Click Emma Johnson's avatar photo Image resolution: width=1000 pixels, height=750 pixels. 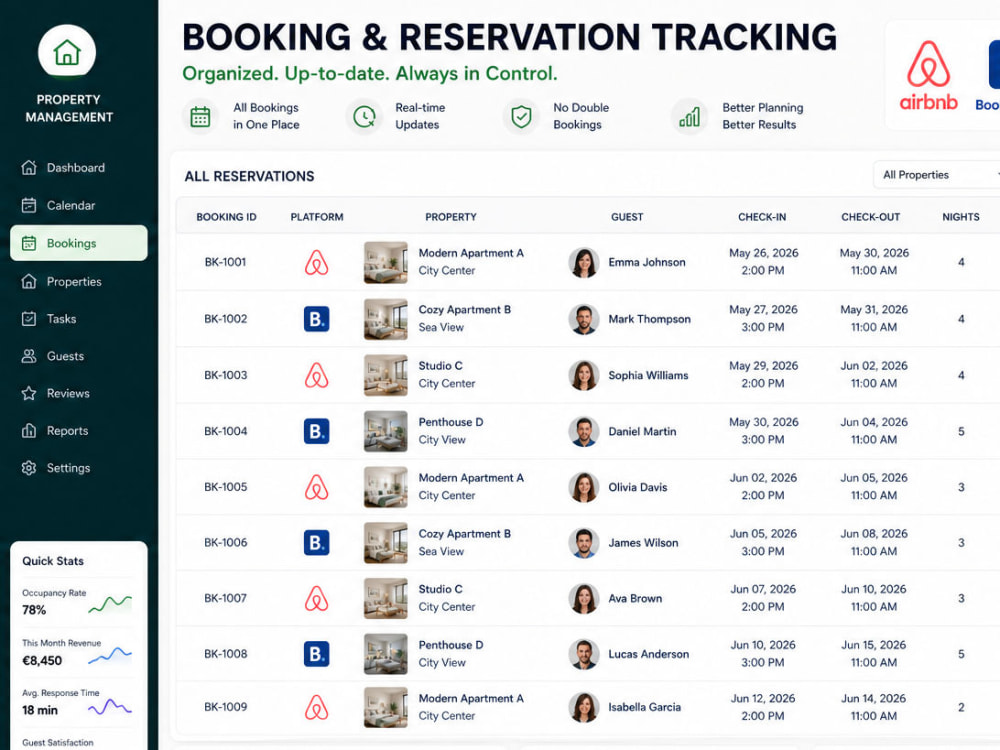tap(584, 263)
